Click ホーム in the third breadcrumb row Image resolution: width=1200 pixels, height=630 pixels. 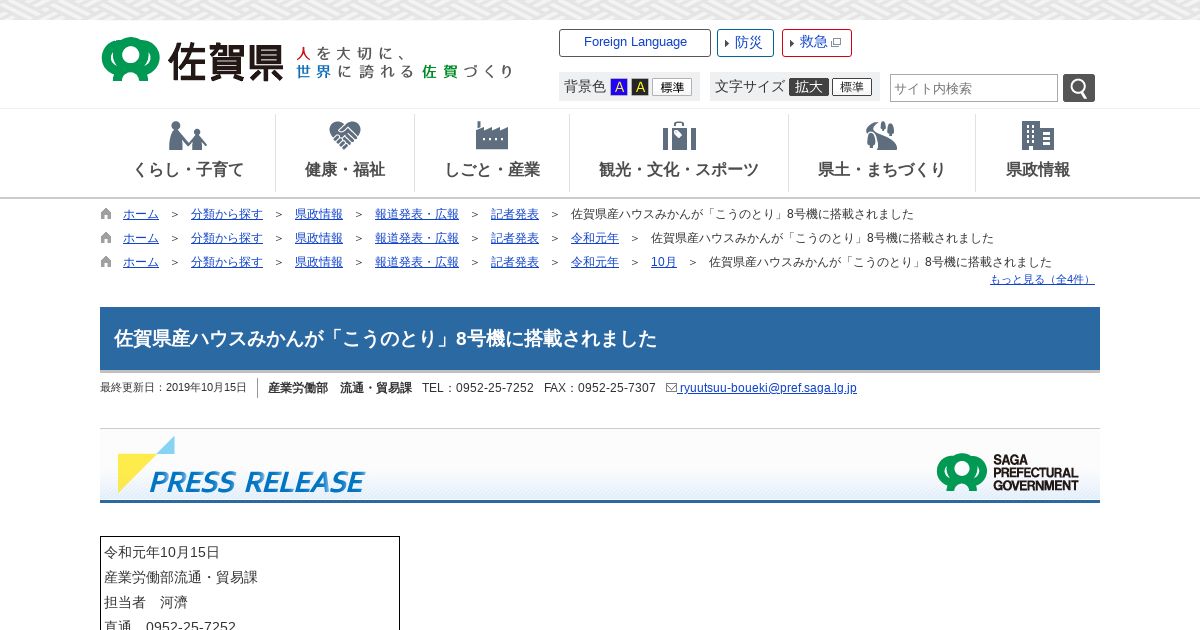click(x=141, y=262)
